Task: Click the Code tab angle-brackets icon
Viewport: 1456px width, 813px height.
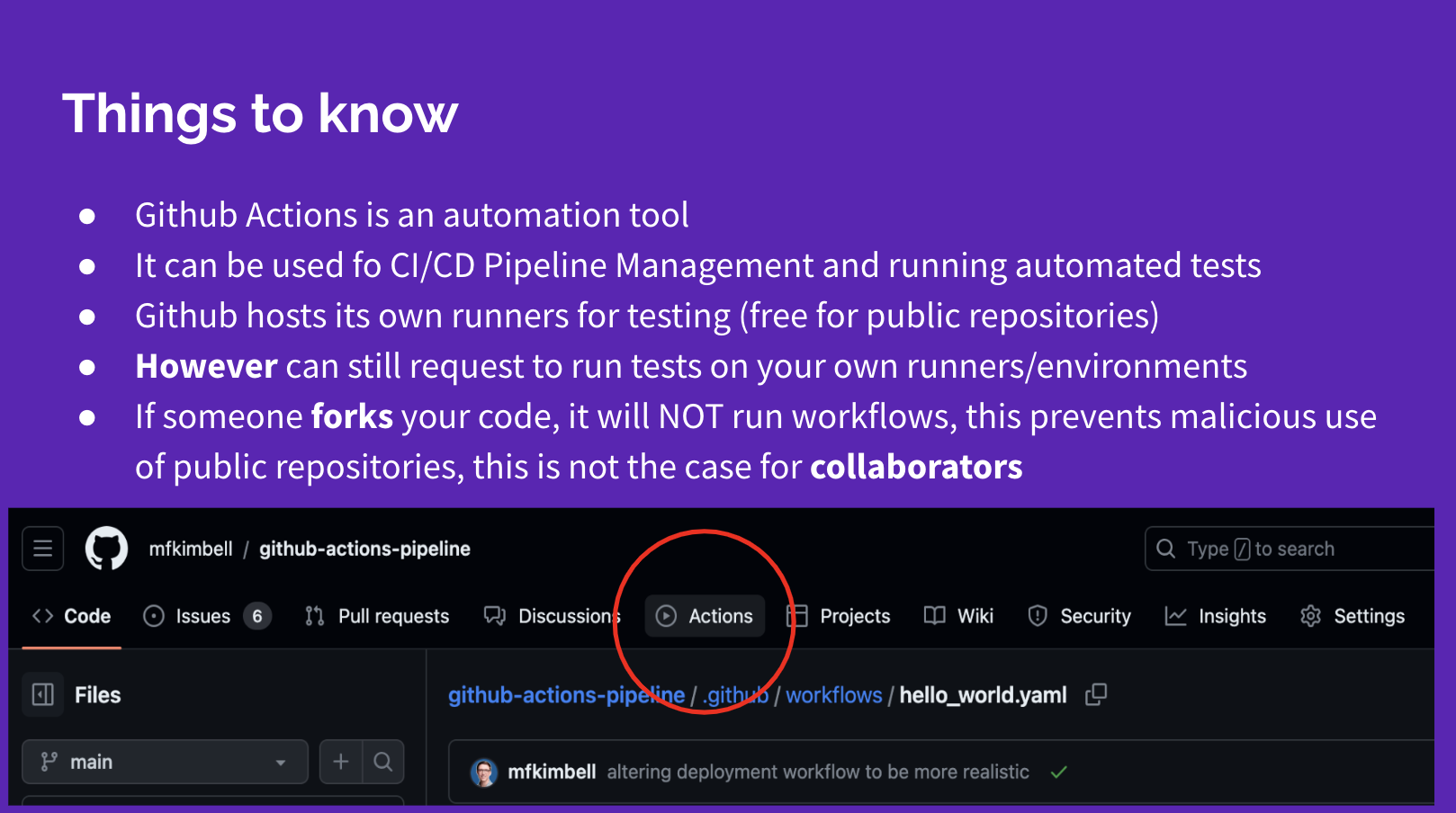Action: (42, 616)
